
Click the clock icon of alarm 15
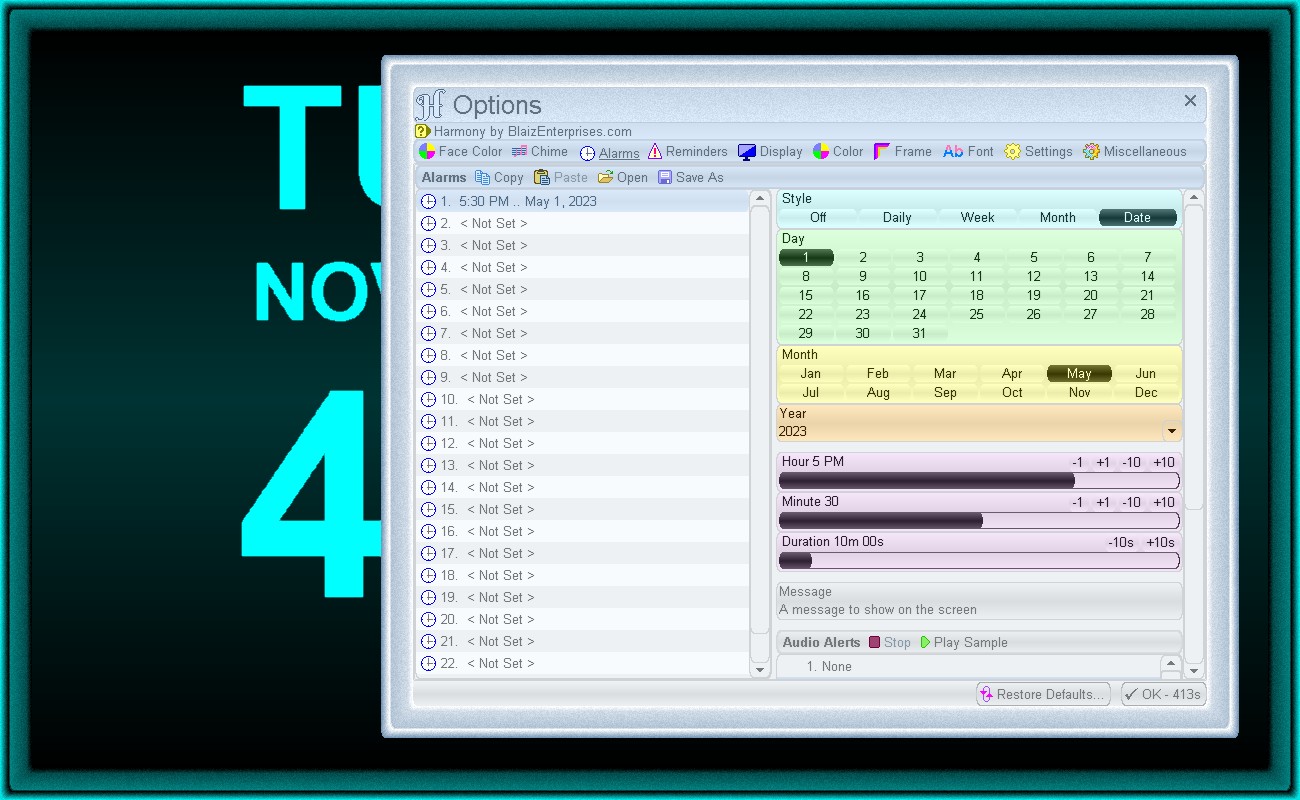click(x=428, y=509)
